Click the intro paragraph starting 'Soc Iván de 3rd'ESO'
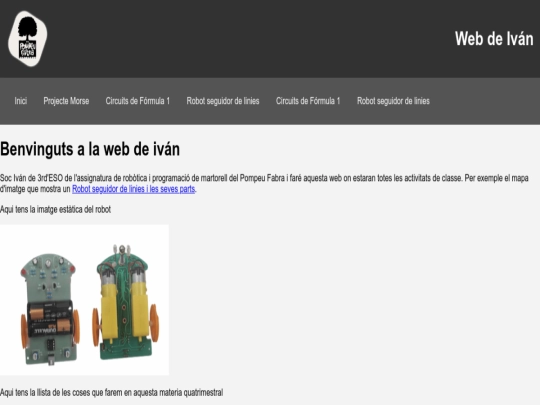The height and width of the screenshot is (405, 540). coord(264,184)
